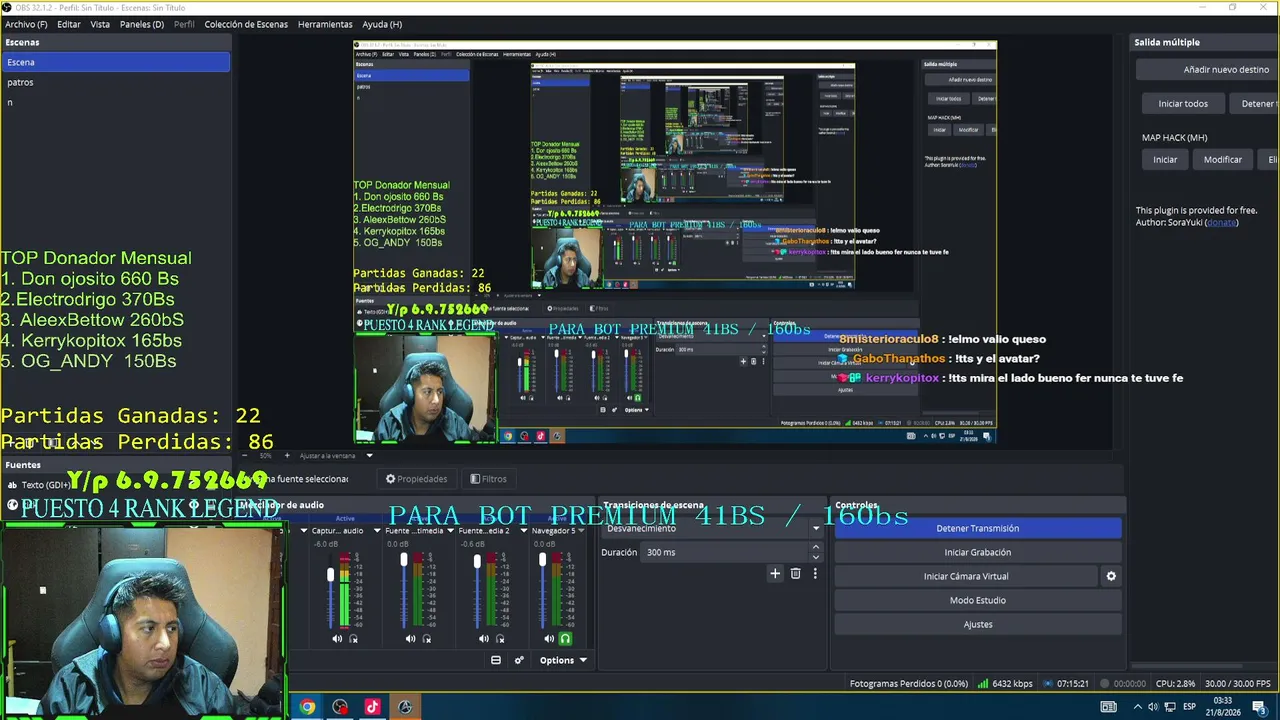Open Filtros for the selected source

pos(488,479)
